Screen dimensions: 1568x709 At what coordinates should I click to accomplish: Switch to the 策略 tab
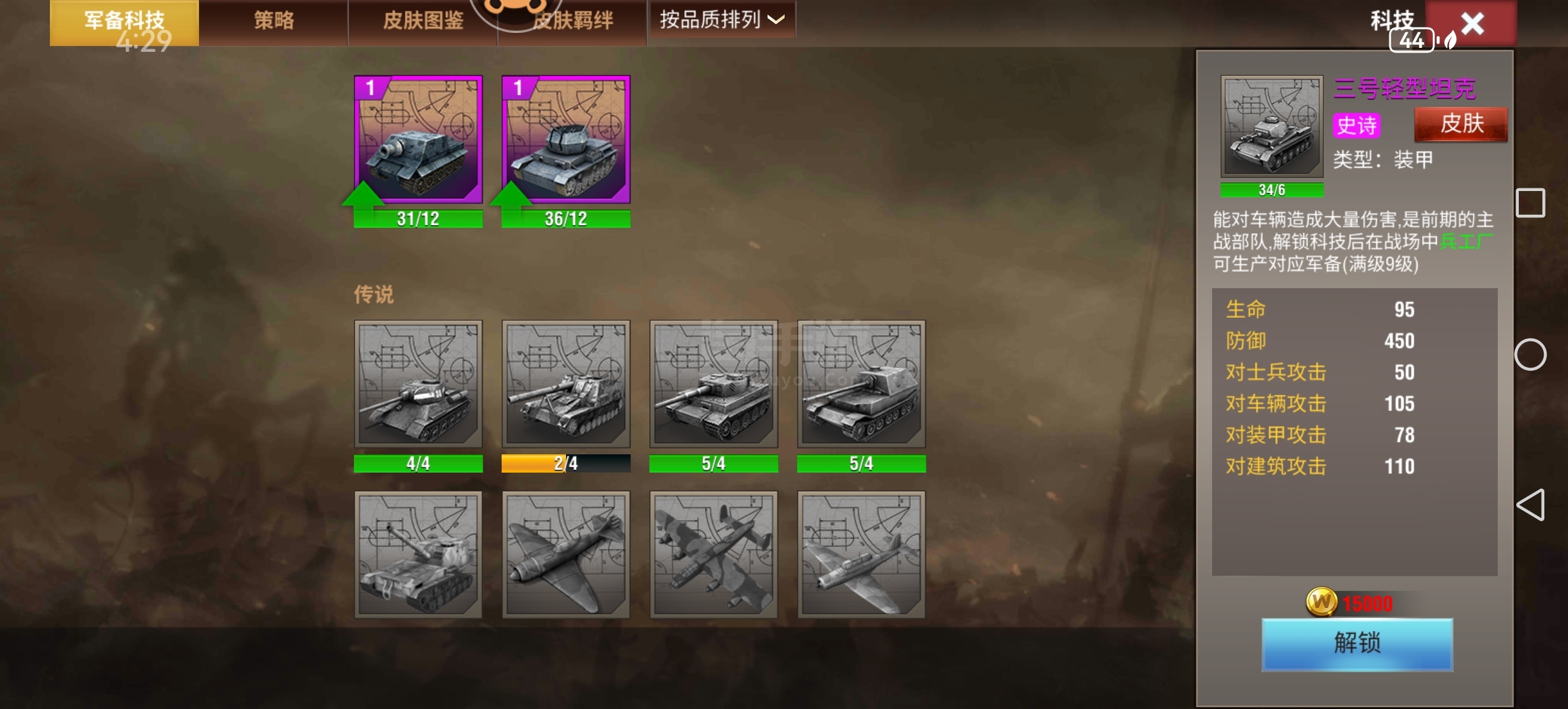pyautogui.click(x=274, y=21)
